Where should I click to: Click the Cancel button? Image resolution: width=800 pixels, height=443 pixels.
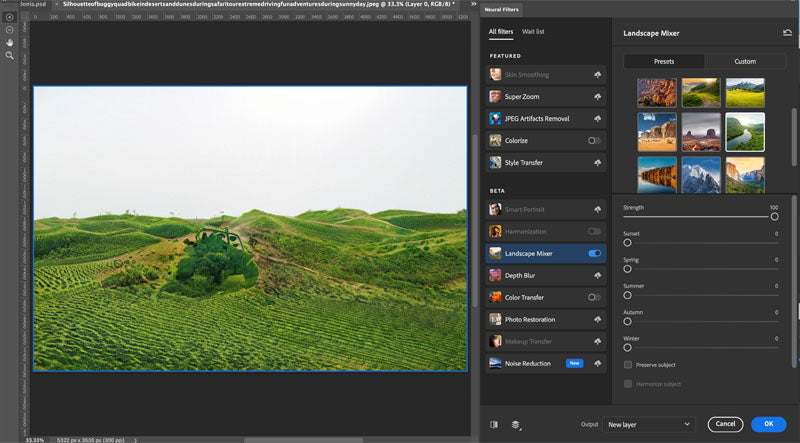pos(725,424)
